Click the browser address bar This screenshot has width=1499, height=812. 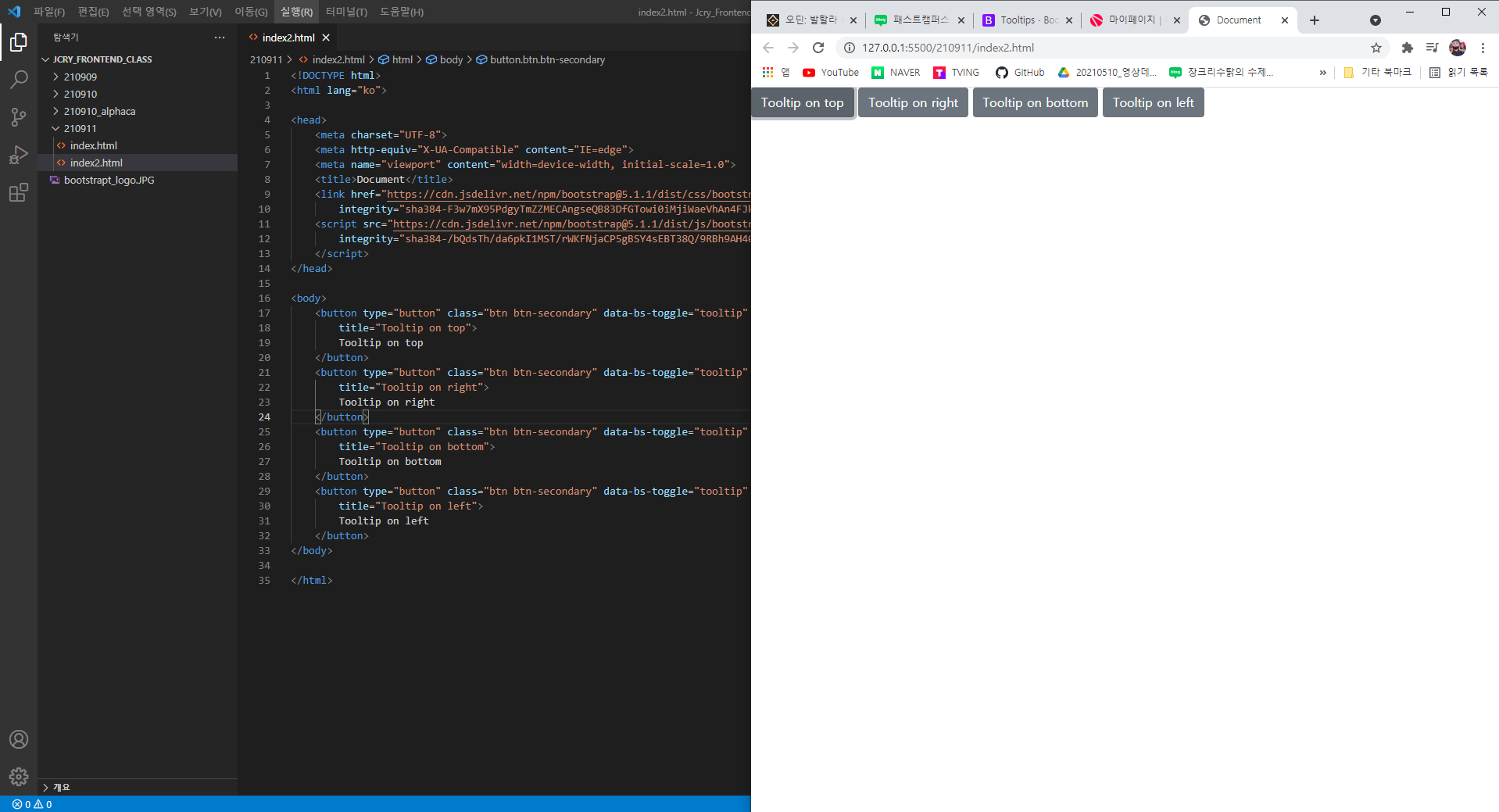[1016, 48]
